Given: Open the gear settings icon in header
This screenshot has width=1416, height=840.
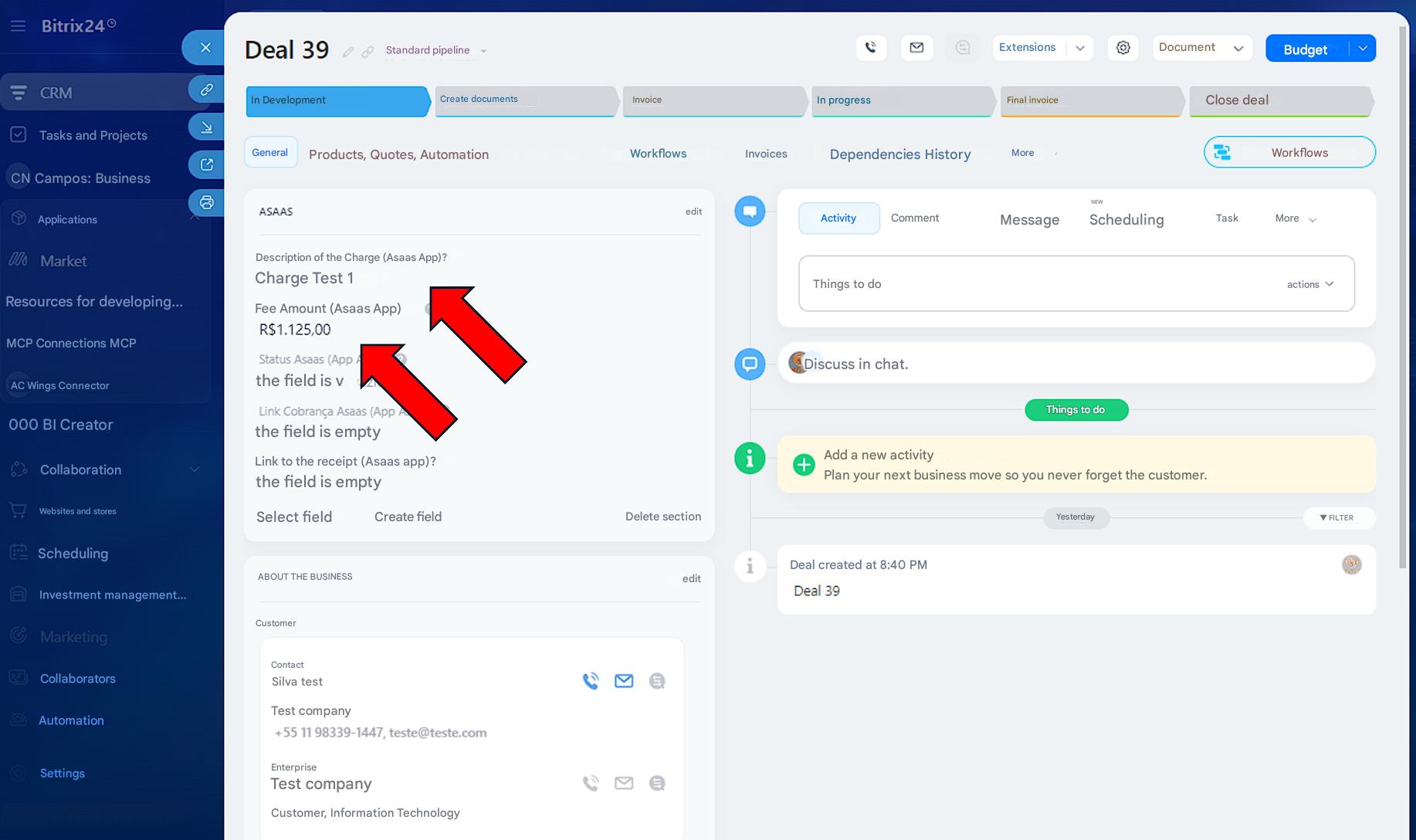Looking at the screenshot, I should tap(1123, 48).
